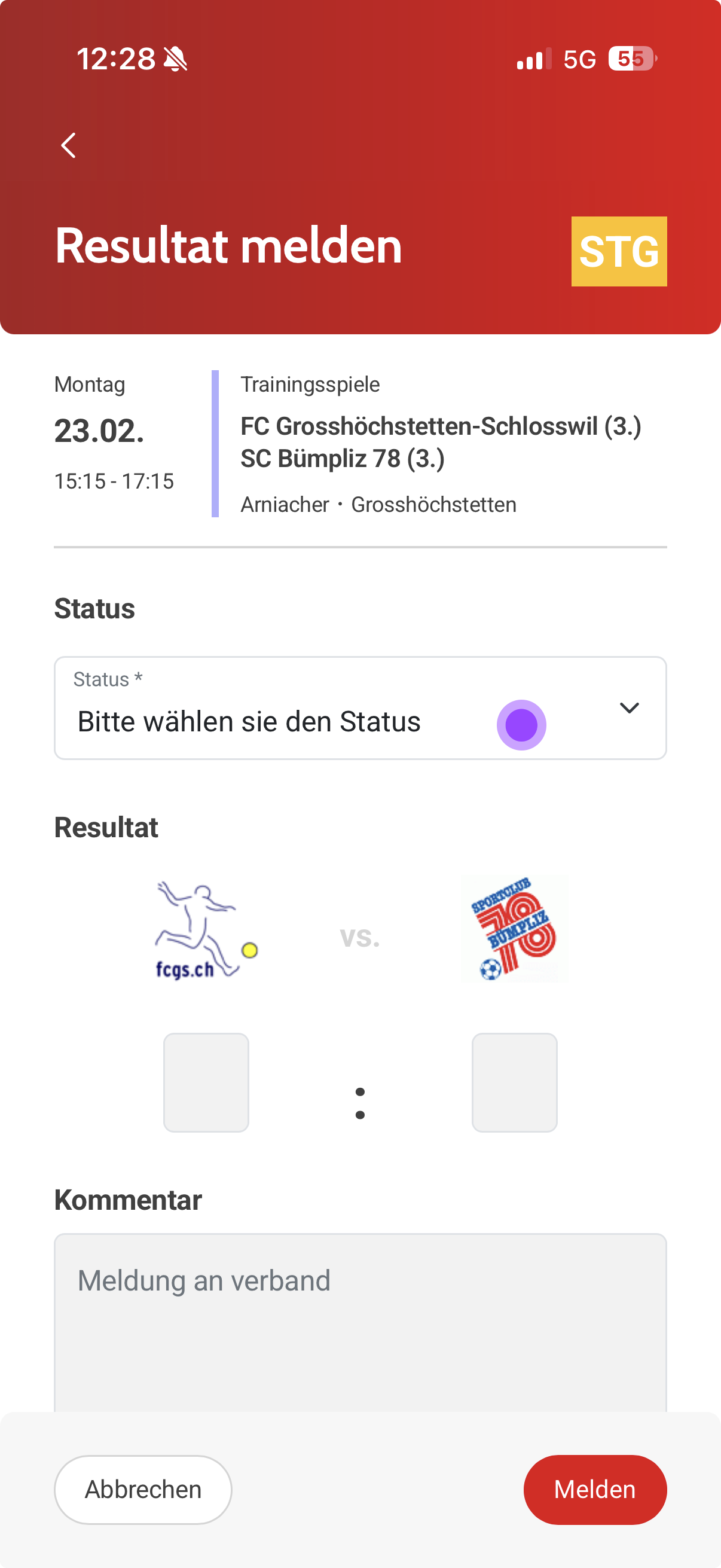Tap the 23.02. match date
The height and width of the screenshot is (1568, 721).
(x=100, y=431)
